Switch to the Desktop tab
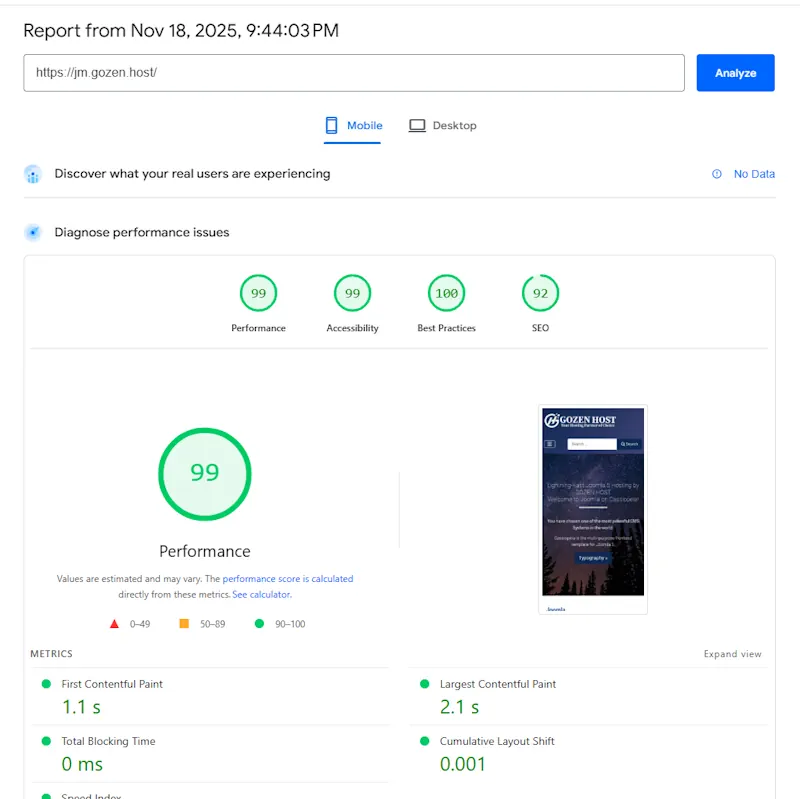The image size is (800, 799). [x=443, y=125]
